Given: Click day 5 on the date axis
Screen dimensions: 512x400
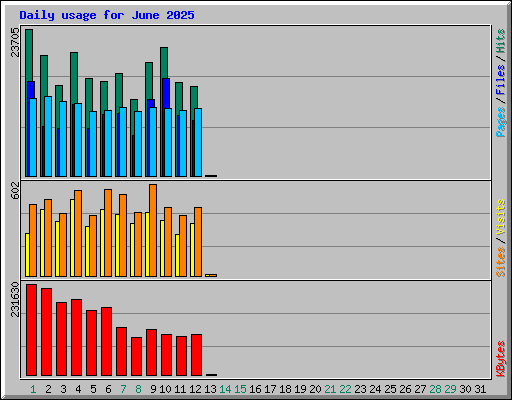Looking at the screenshot, I should (93, 389).
